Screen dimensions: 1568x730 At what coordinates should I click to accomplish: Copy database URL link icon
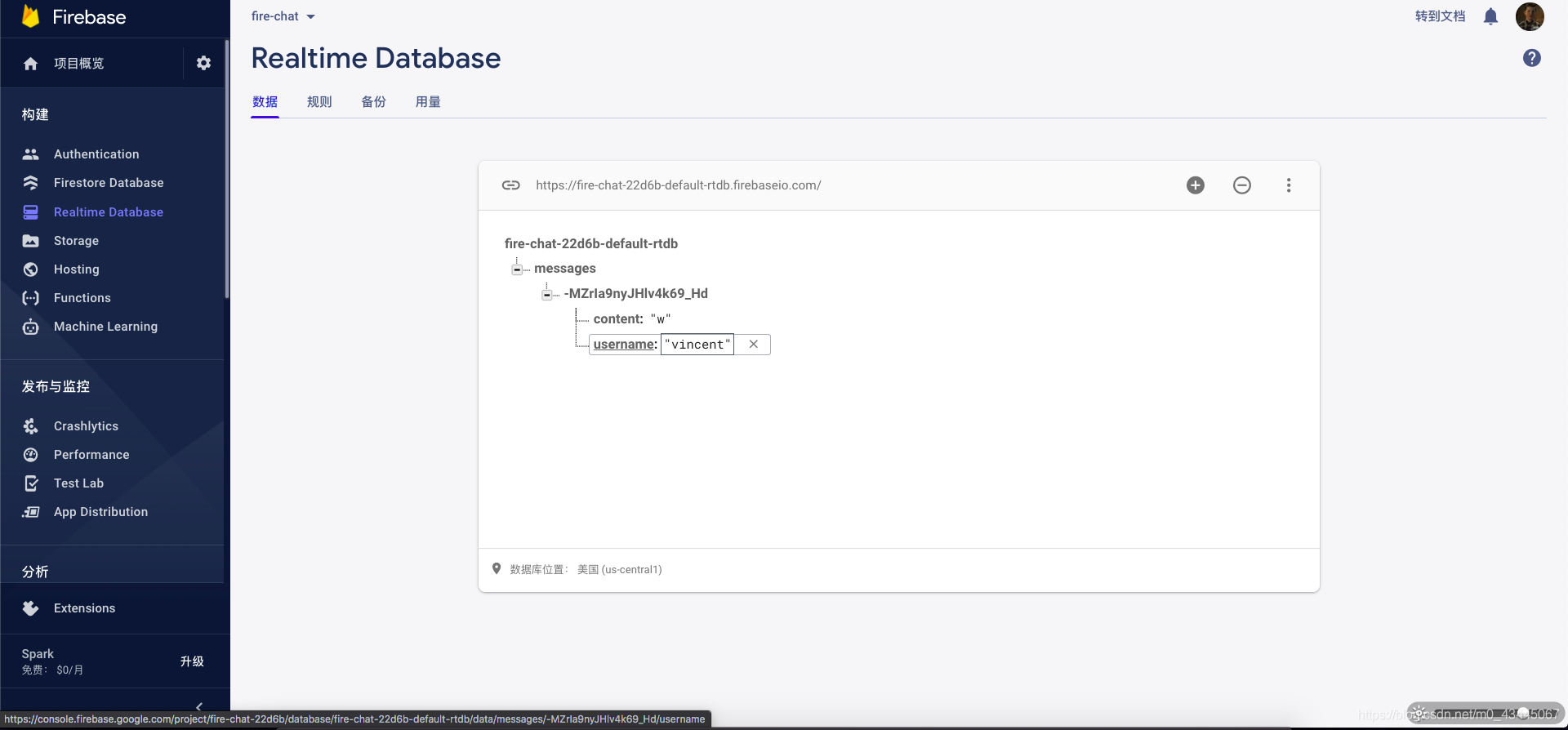click(x=511, y=185)
